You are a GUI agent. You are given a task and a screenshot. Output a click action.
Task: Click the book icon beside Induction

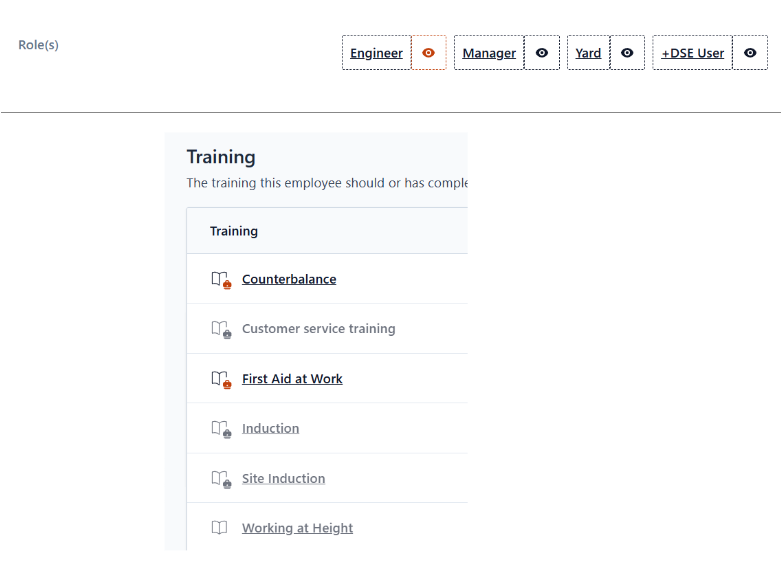(221, 429)
